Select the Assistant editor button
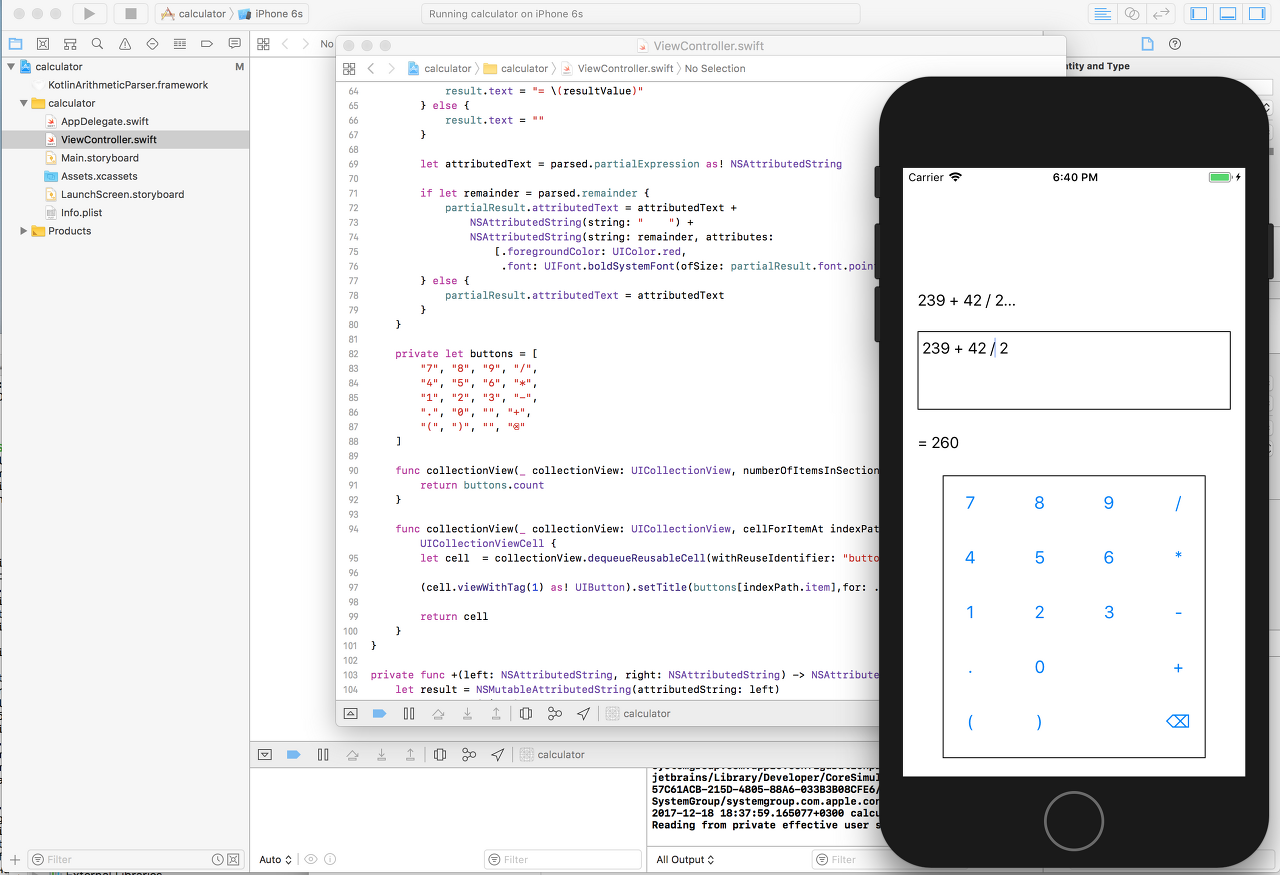 click(x=1132, y=14)
